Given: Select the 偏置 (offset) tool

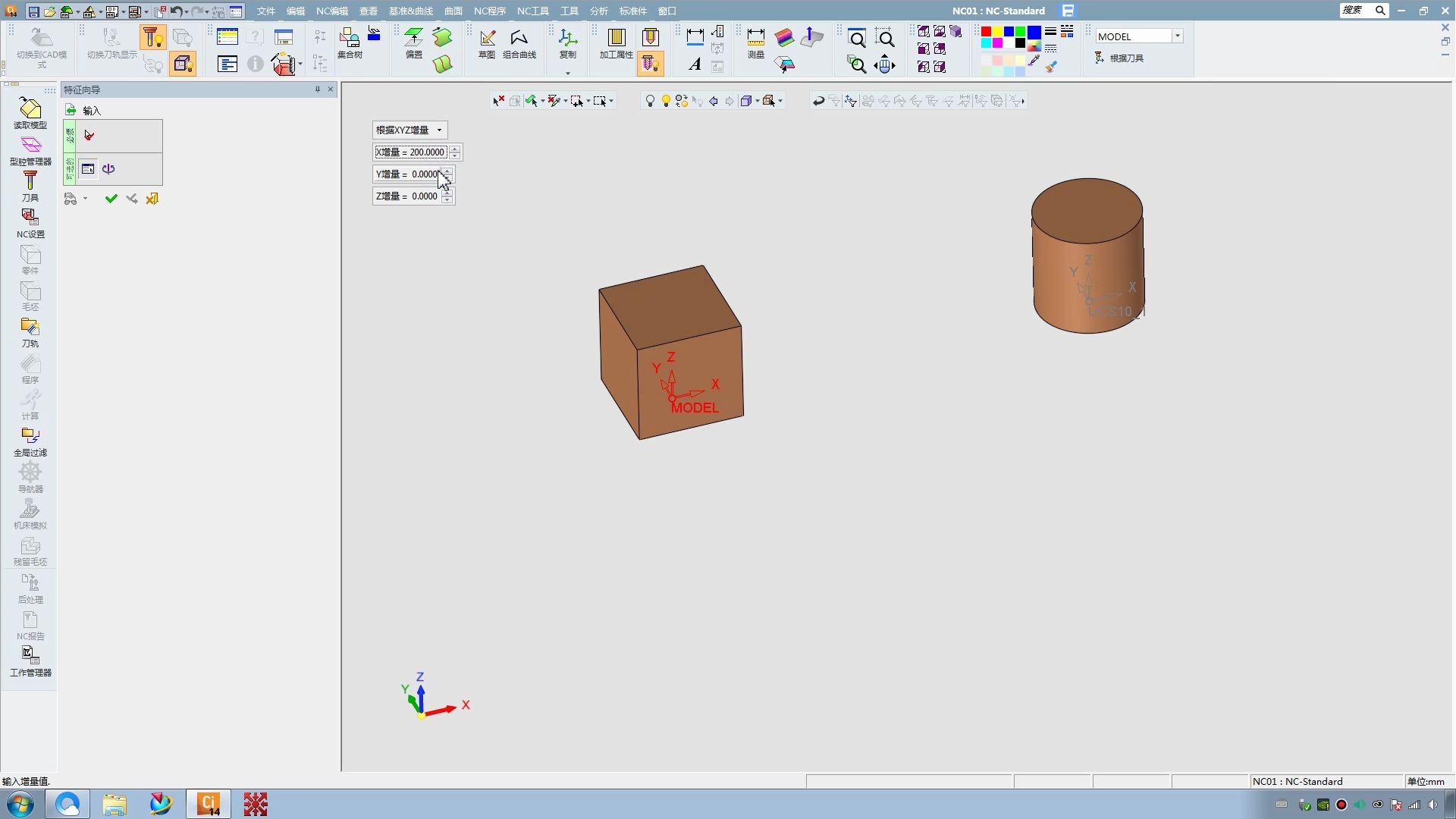Looking at the screenshot, I should 414,42.
